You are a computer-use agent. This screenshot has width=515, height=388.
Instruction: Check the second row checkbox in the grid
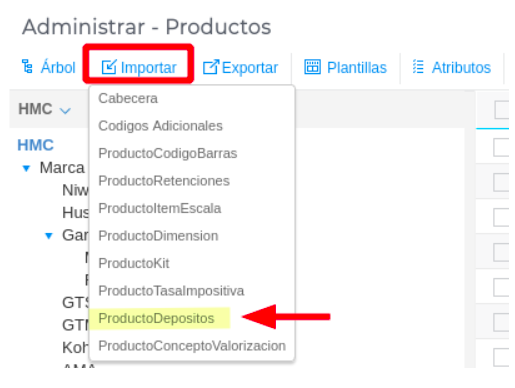pyautogui.click(x=501, y=182)
